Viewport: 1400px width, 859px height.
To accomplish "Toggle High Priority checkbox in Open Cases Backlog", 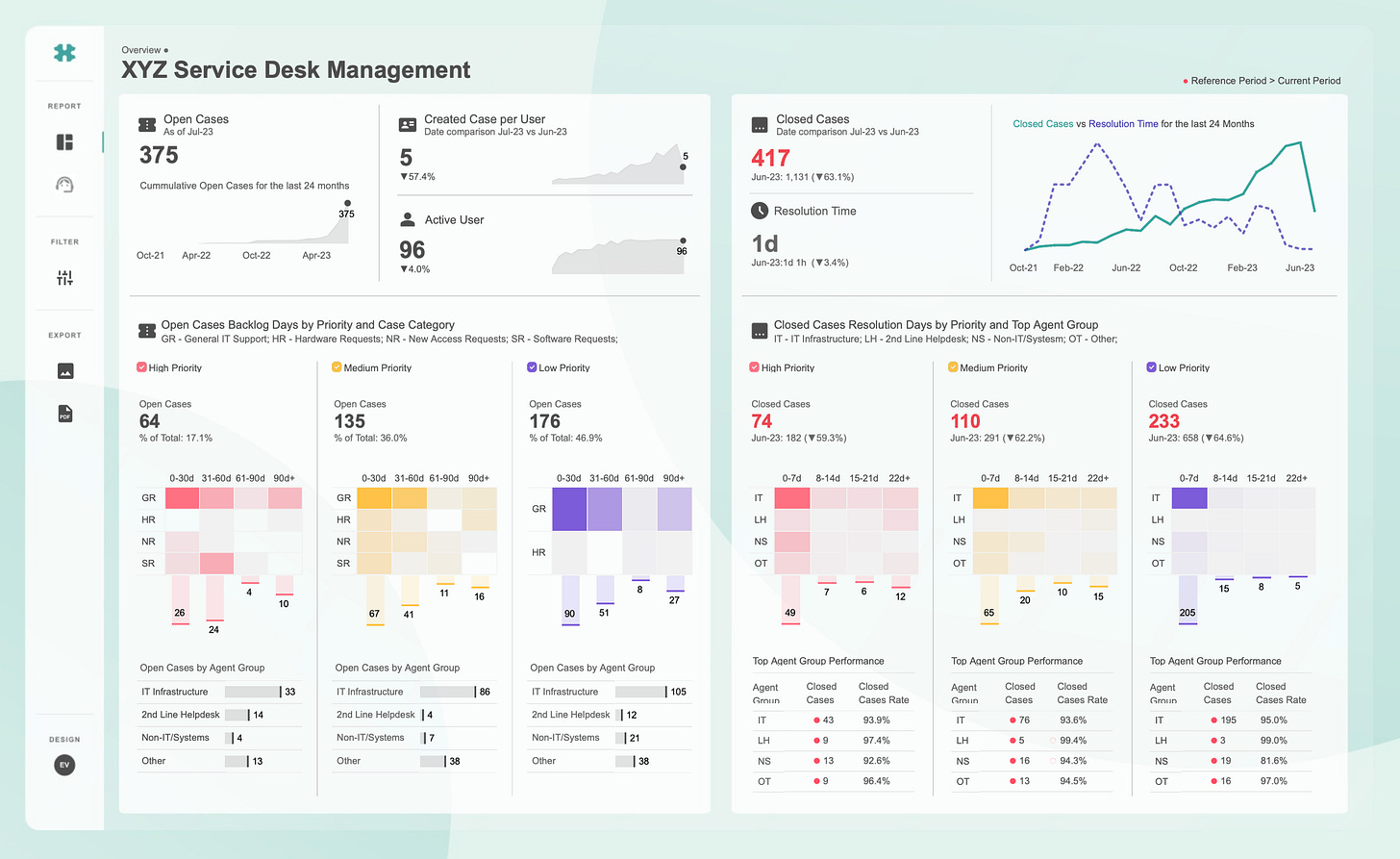I will tap(141, 367).
